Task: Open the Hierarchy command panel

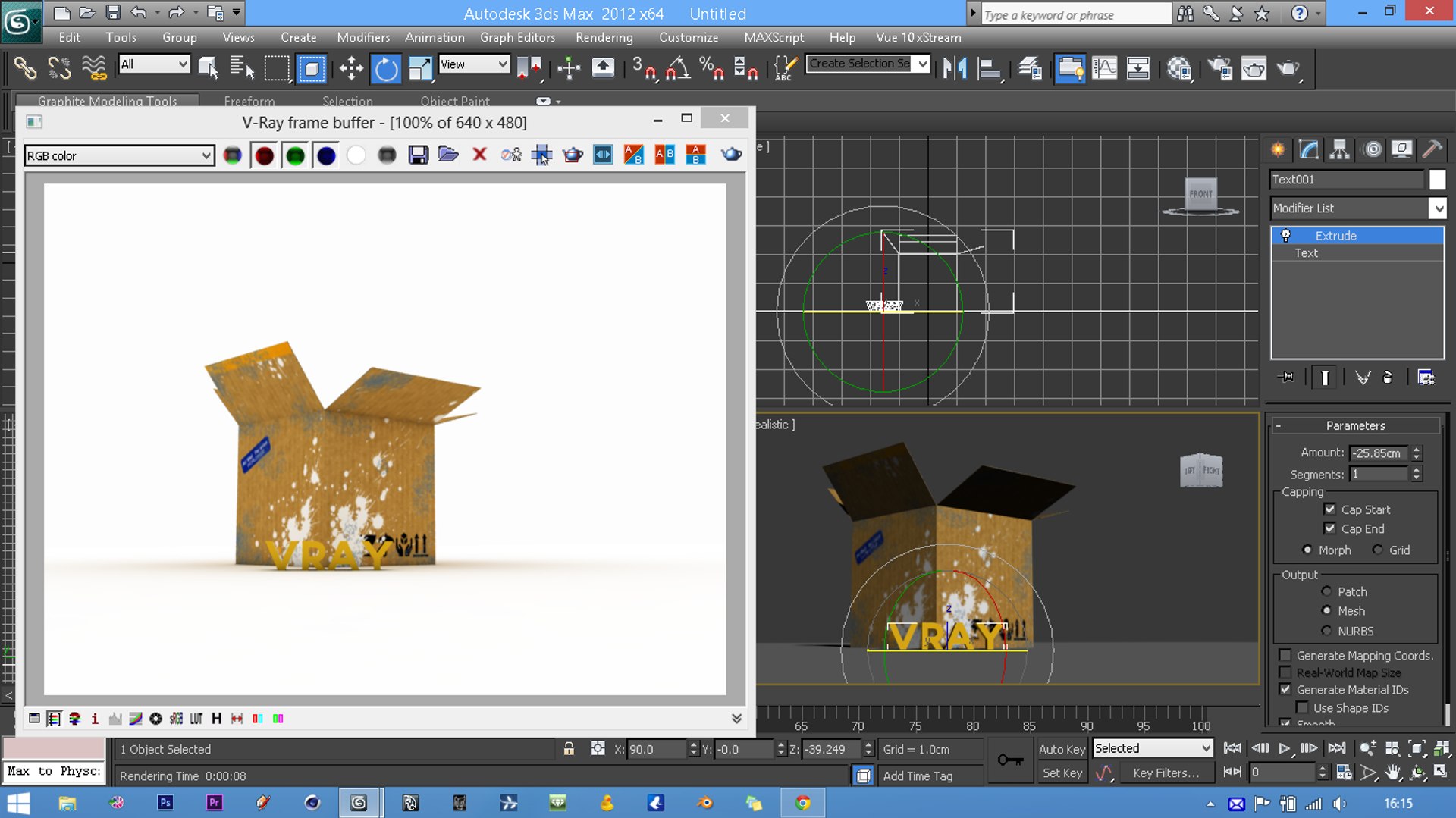Action: click(1340, 149)
